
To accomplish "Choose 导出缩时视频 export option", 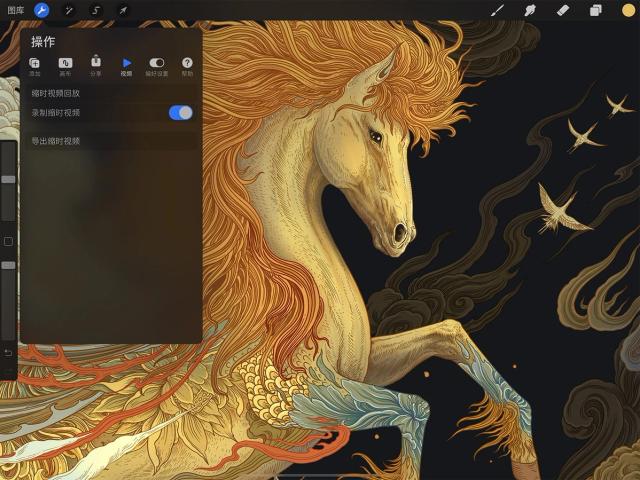I will [111, 141].
